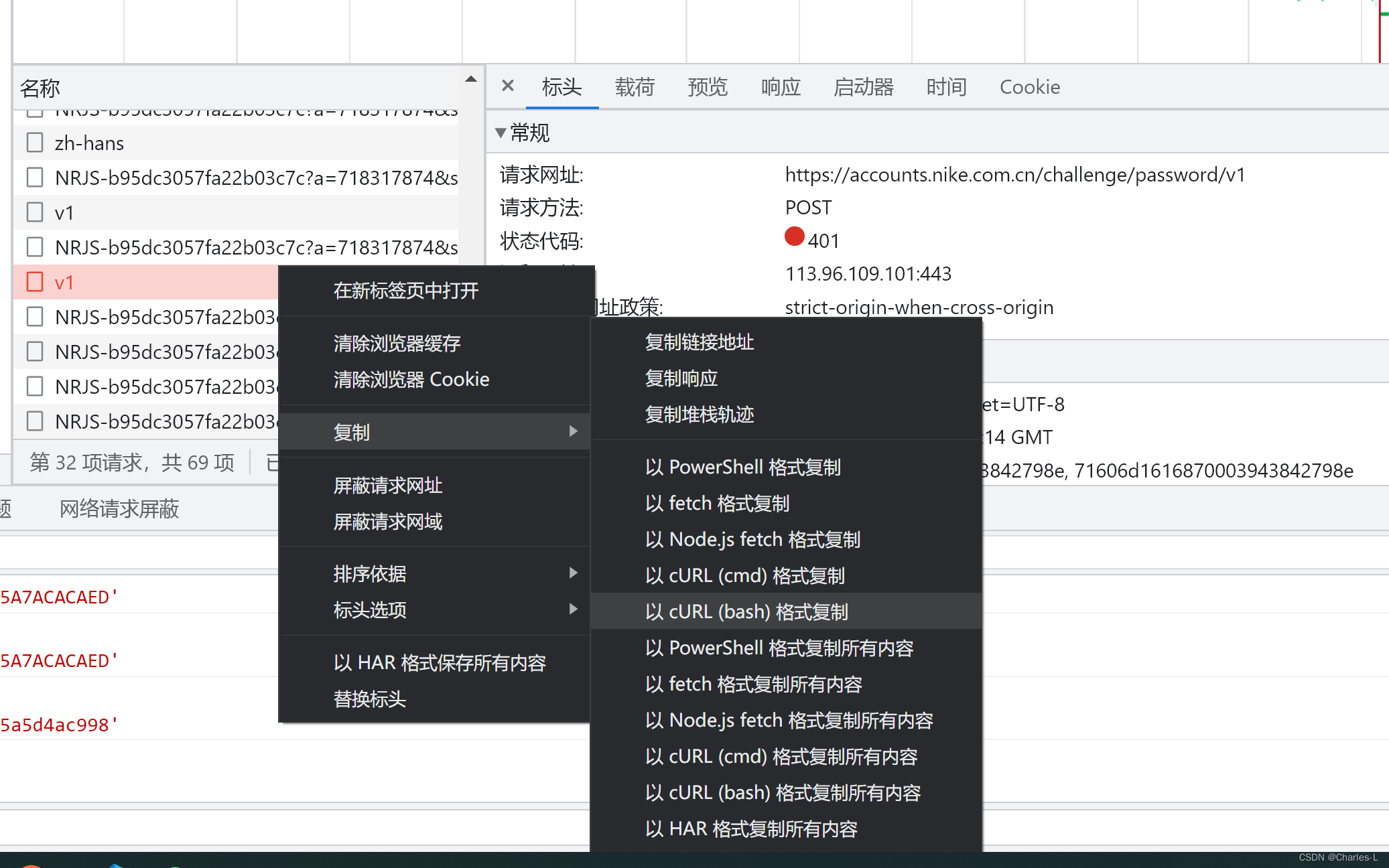The width and height of the screenshot is (1389, 868).
Task: Select 清除浏览器 Cookie option
Action: point(411,380)
